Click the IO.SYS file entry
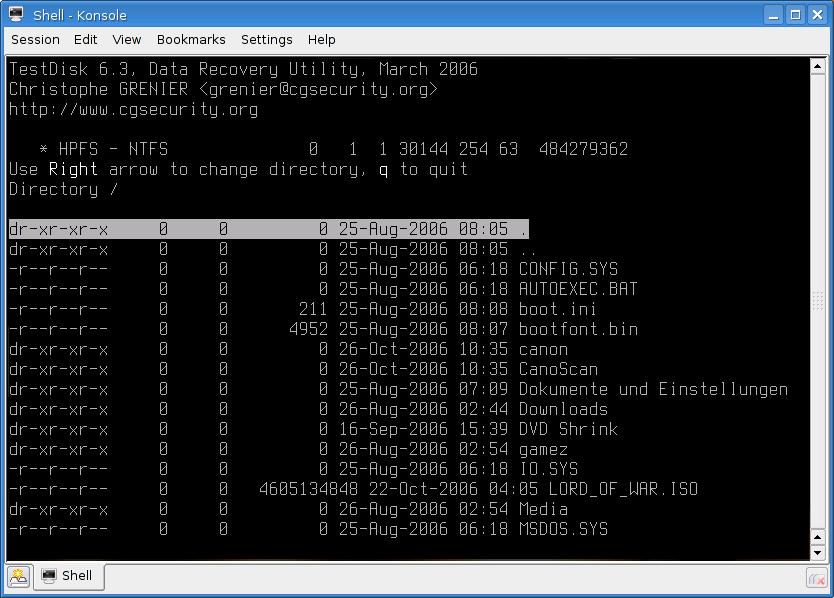 [x=293, y=469]
